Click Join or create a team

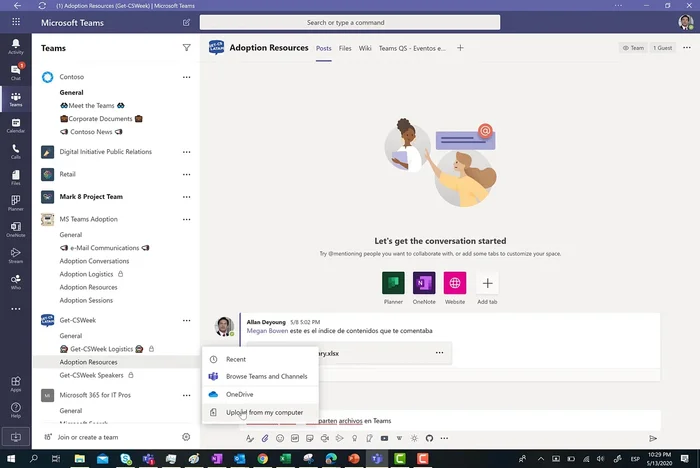pos(88,437)
